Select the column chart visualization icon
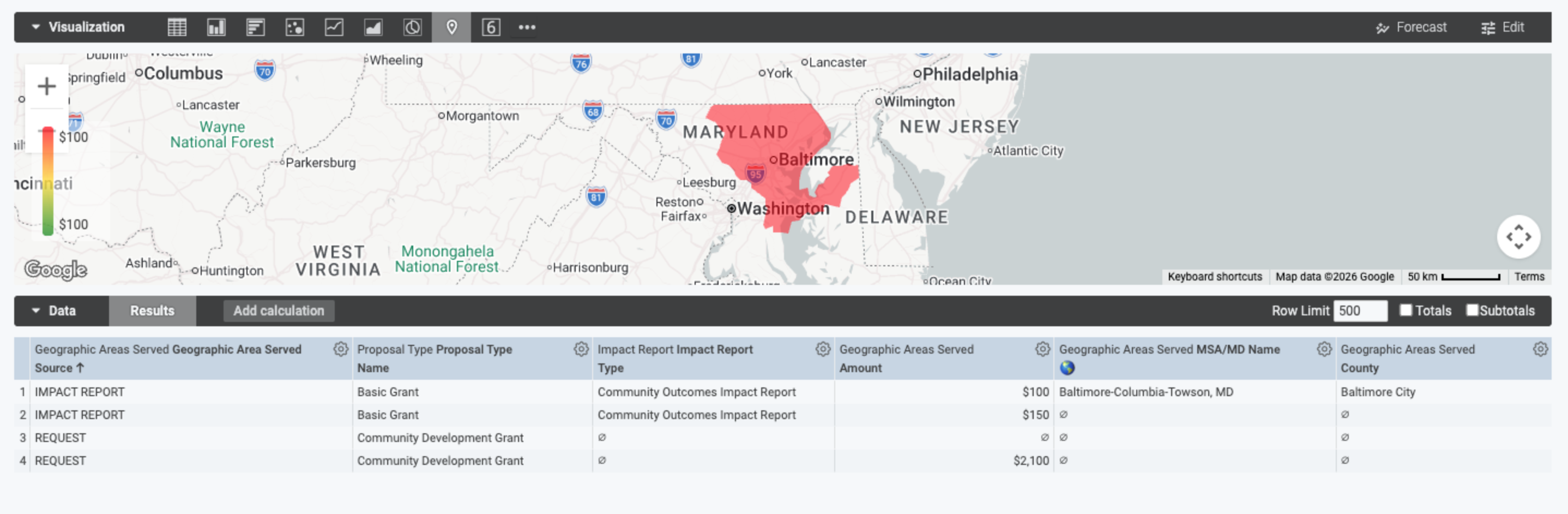 (216, 27)
